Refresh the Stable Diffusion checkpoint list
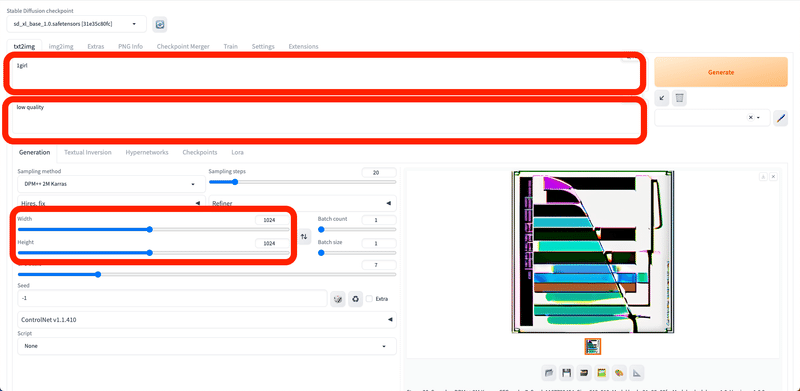The width and height of the screenshot is (800, 391). (160, 24)
